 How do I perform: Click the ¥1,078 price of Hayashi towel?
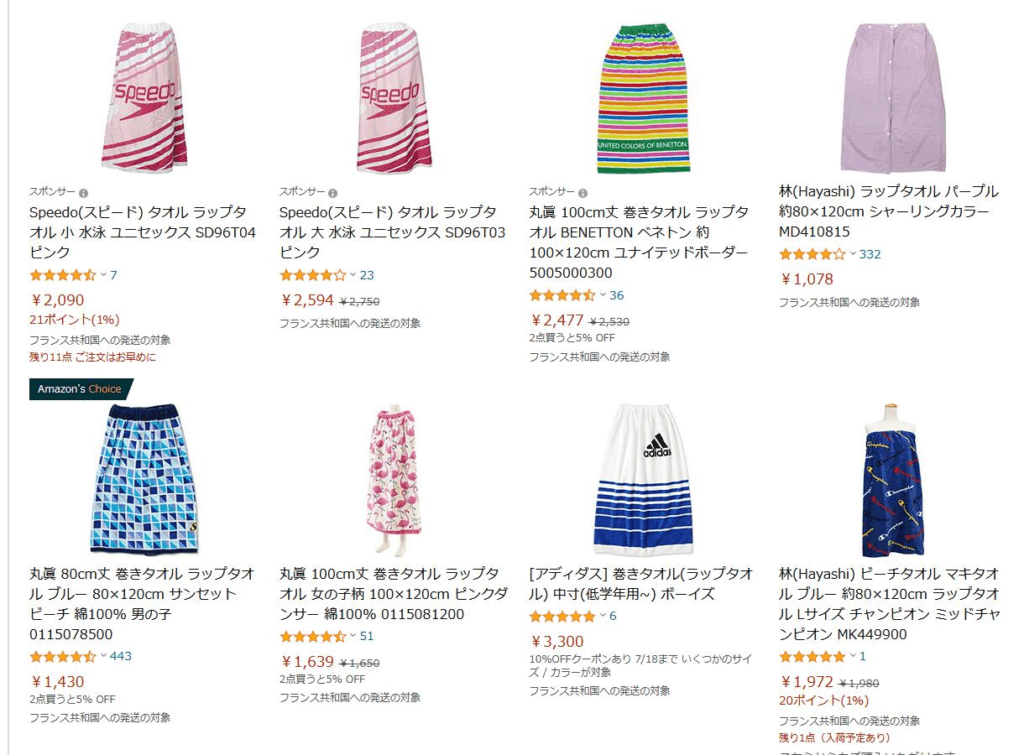pyautogui.click(x=807, y=280)
